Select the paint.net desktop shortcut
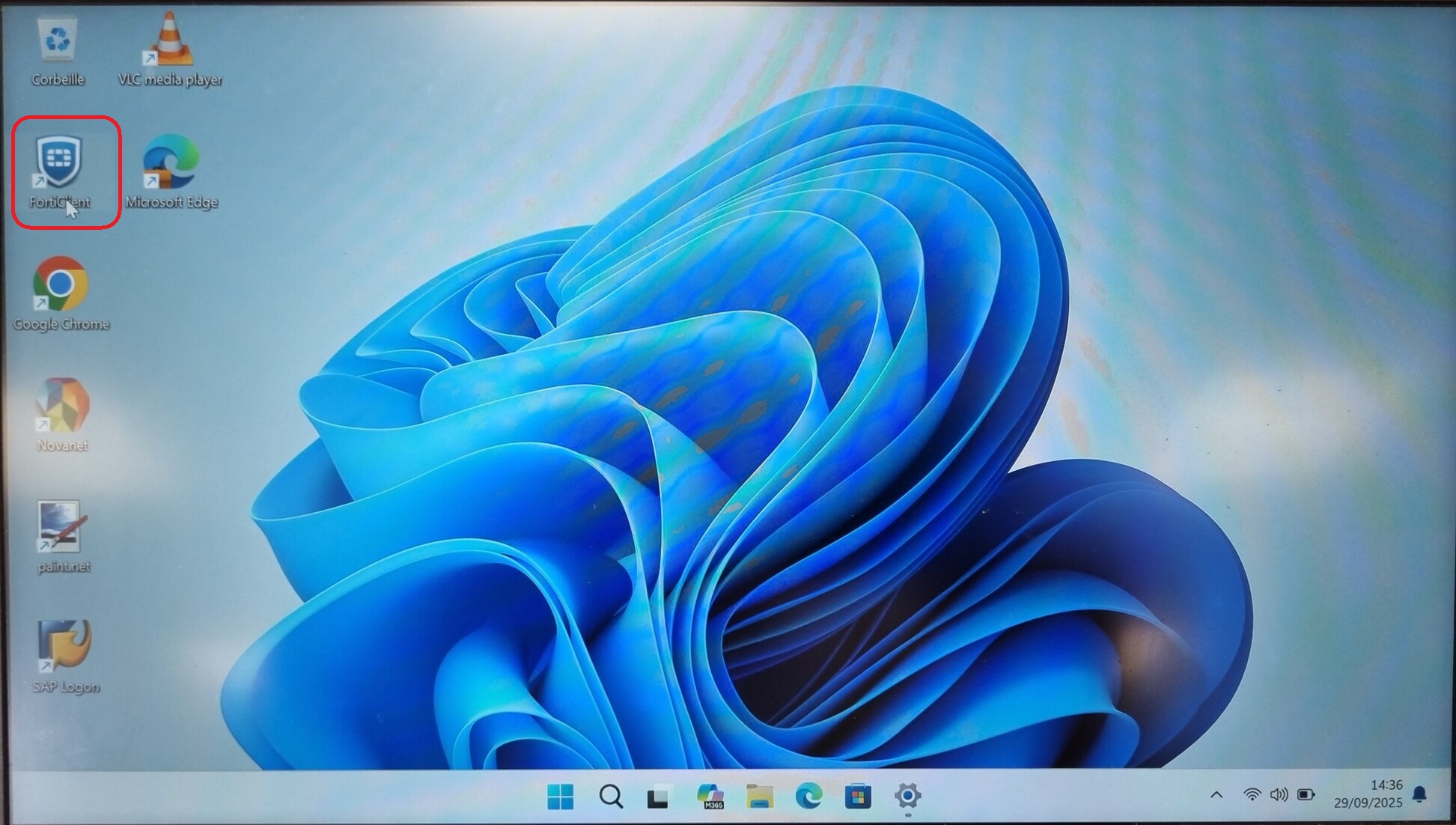Viewport: 1456px width, 825px height. (63, 527)
